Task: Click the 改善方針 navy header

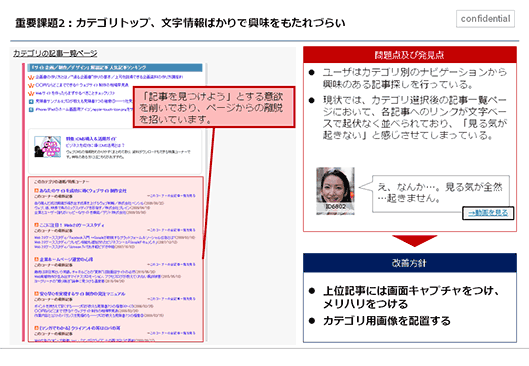Action: pyautogui.click(x=410, y=263)
